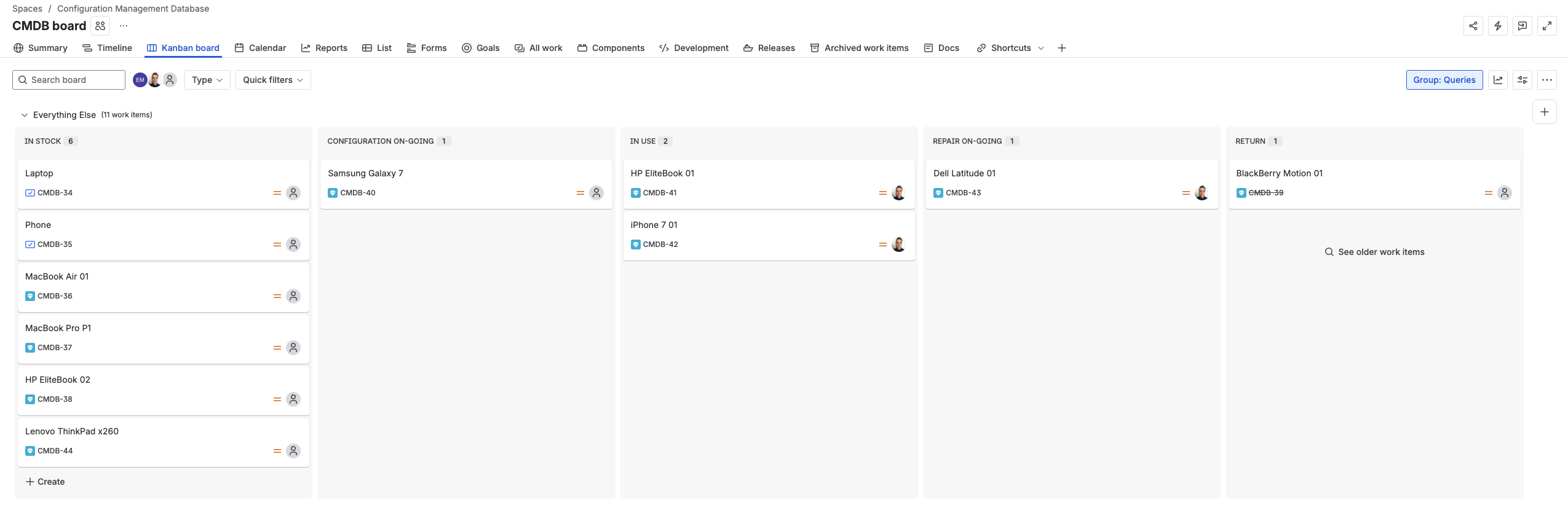Click the share icon in top right
This screenshot has height=513, width=1568.
point(1473,26)
